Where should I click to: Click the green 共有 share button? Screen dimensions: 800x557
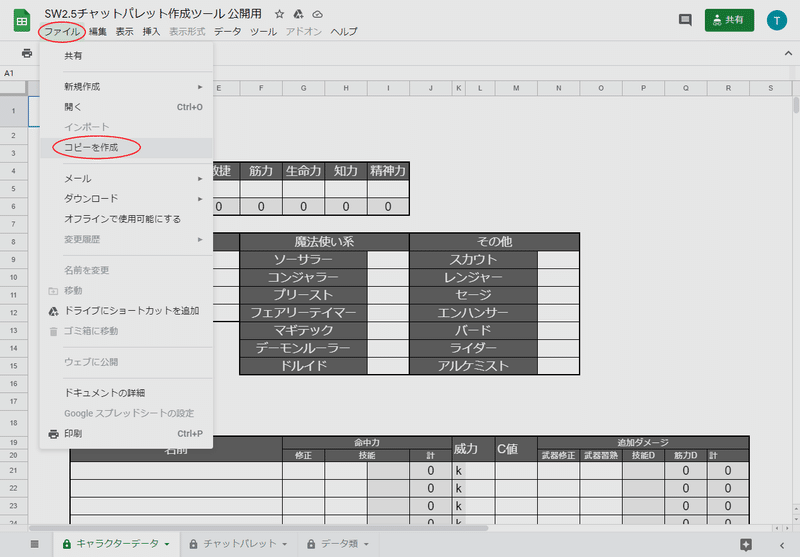pos(729,20)
